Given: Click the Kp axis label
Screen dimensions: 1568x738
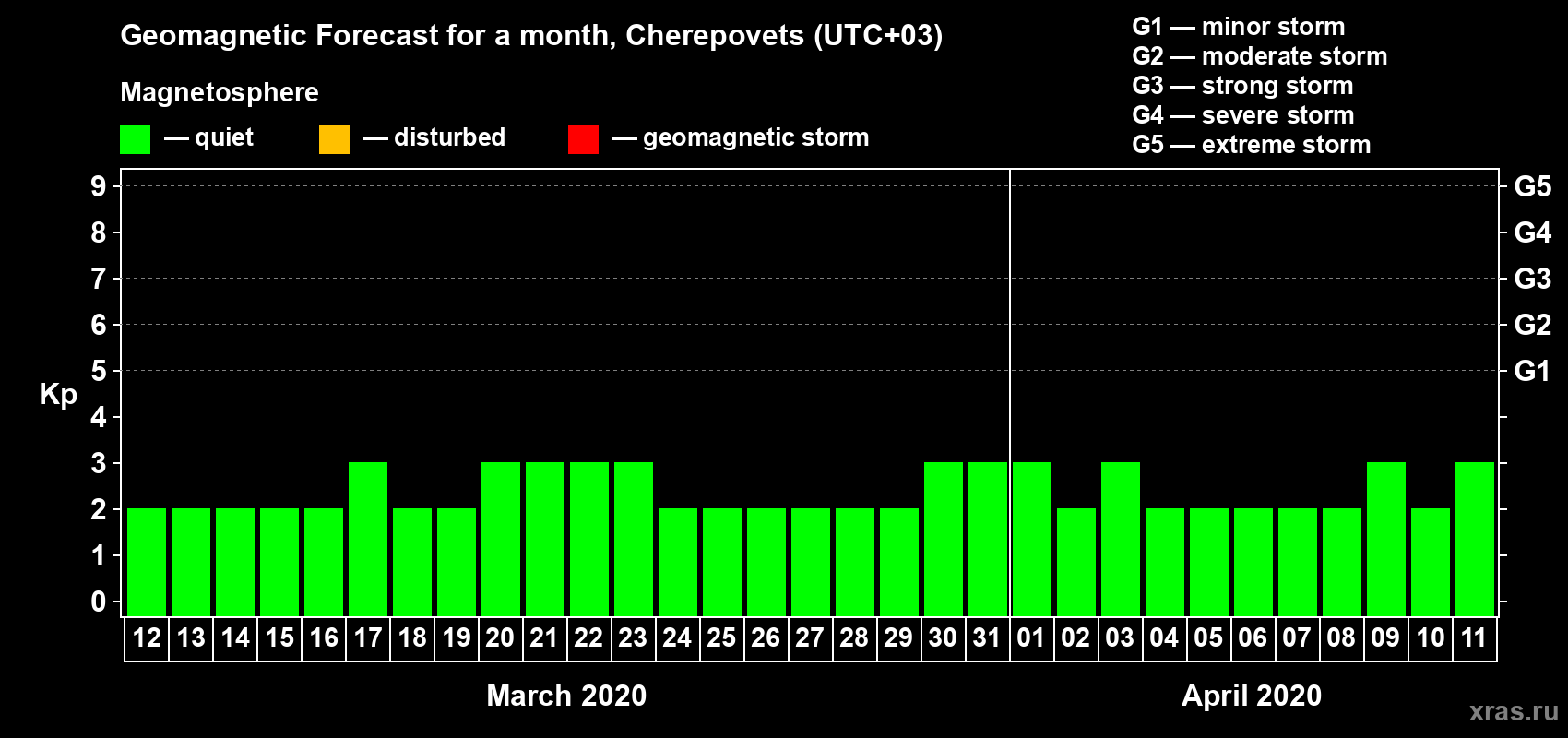Looking at the screenshot, I should 58,395.
